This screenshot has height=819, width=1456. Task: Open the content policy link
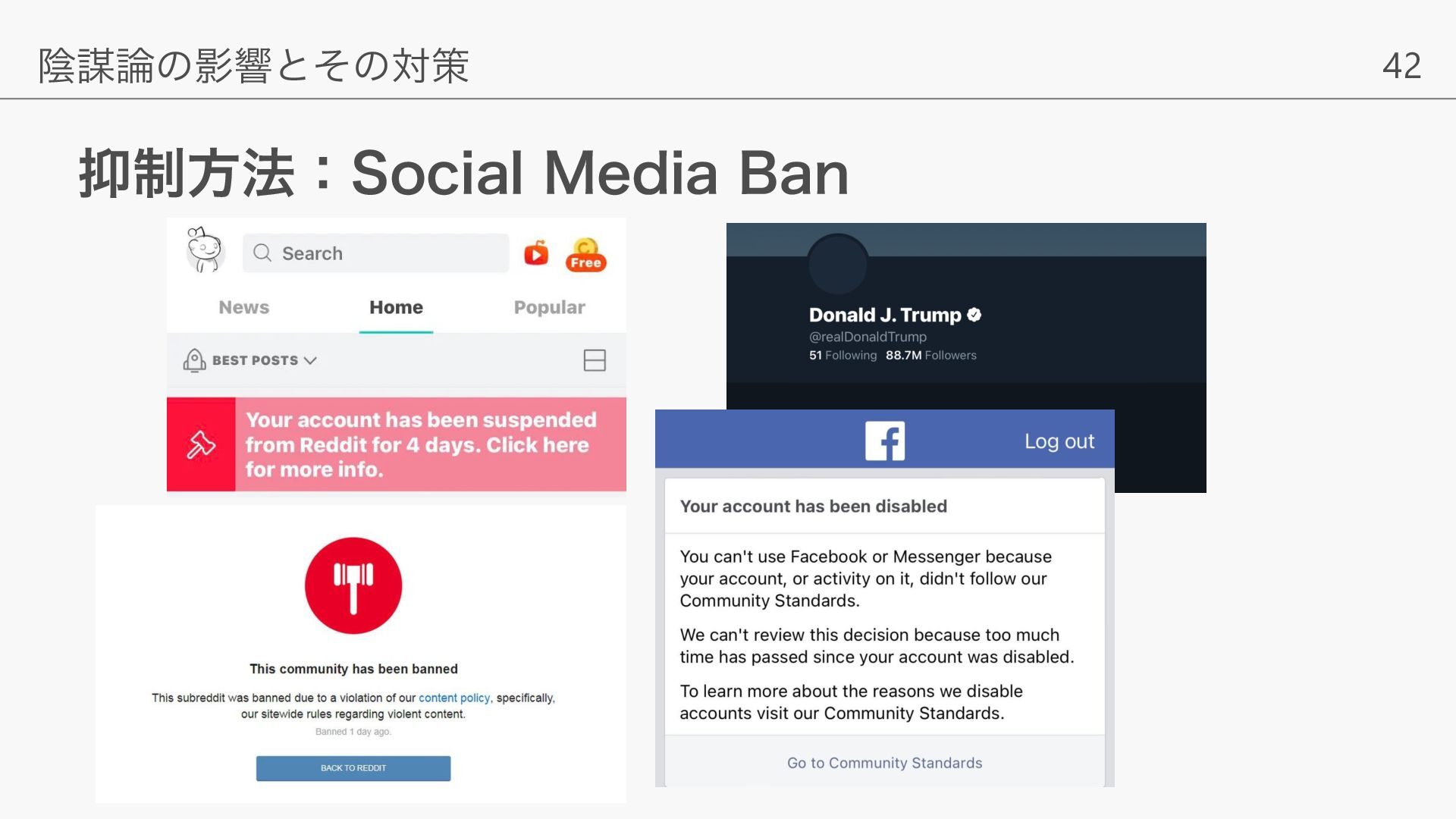coord(454,698)
